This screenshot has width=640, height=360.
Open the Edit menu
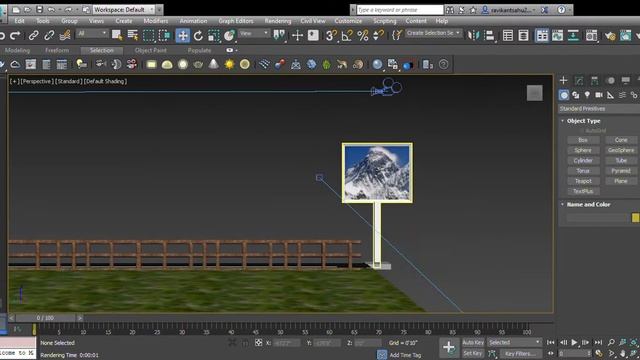point(19,21)
